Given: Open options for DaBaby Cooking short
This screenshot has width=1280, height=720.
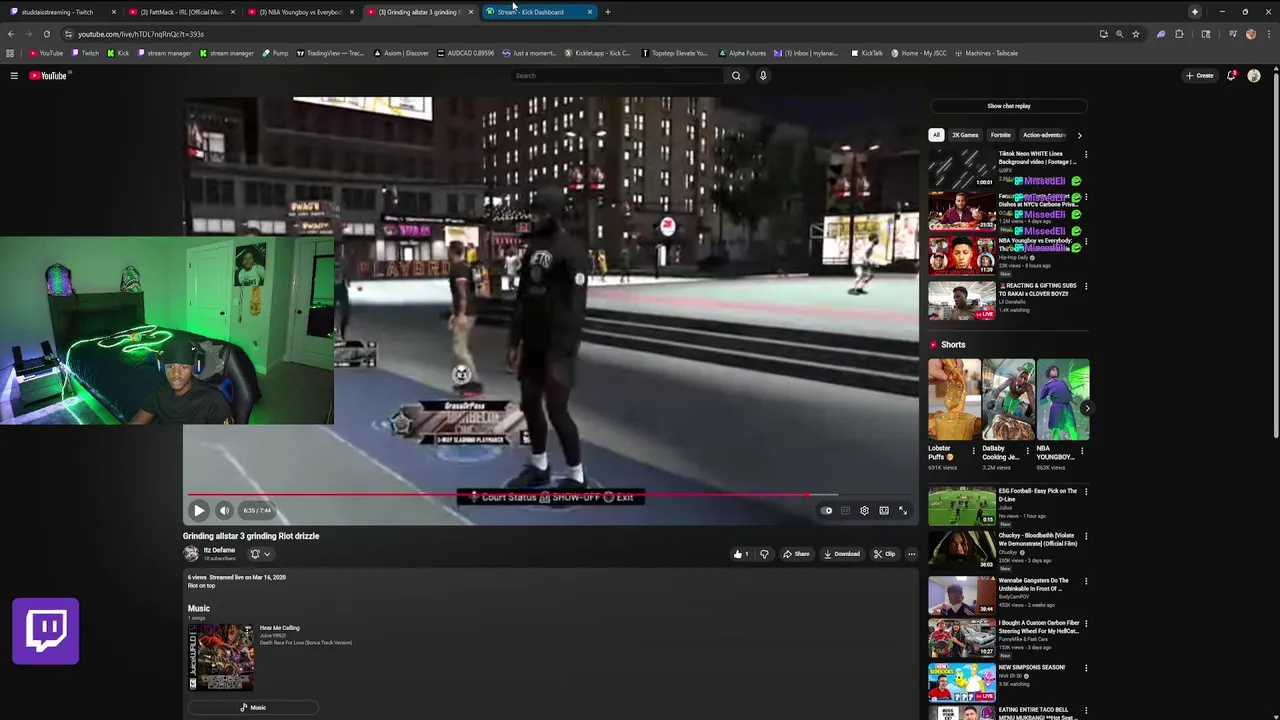Looking at the screenshot, I should tap(1026, 451).
